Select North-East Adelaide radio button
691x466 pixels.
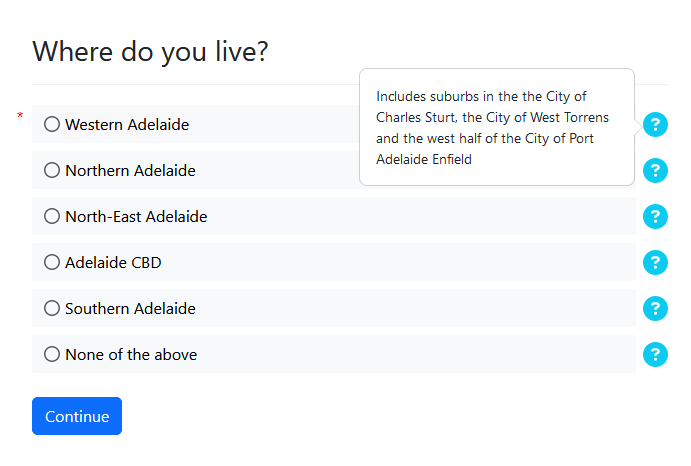pyautogui.click(x=52, y=217)
